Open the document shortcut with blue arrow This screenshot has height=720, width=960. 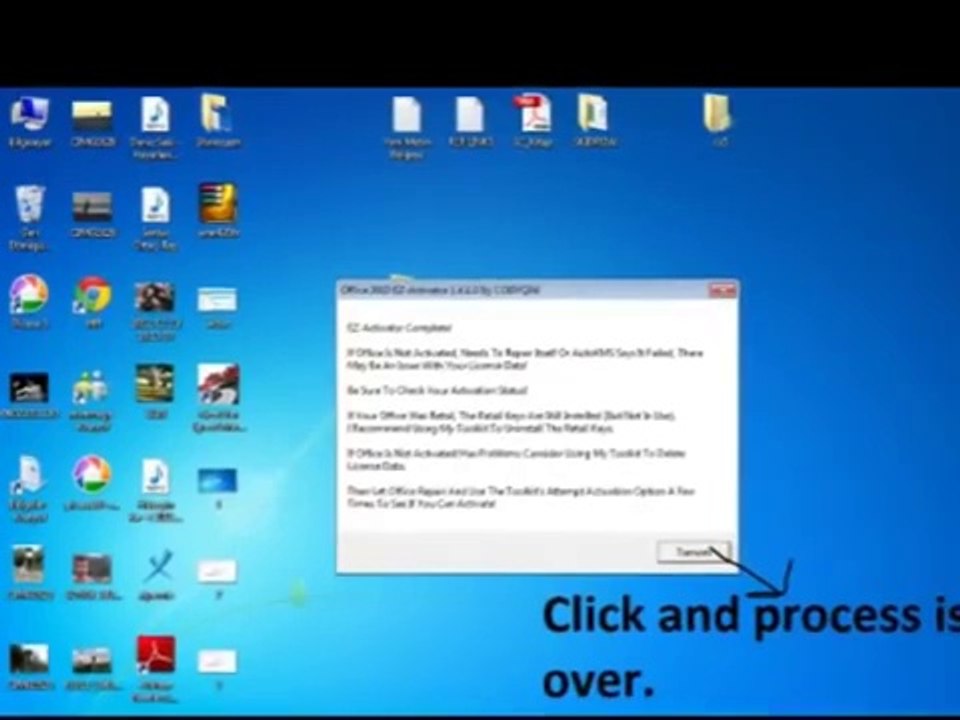tap(28, 490)
